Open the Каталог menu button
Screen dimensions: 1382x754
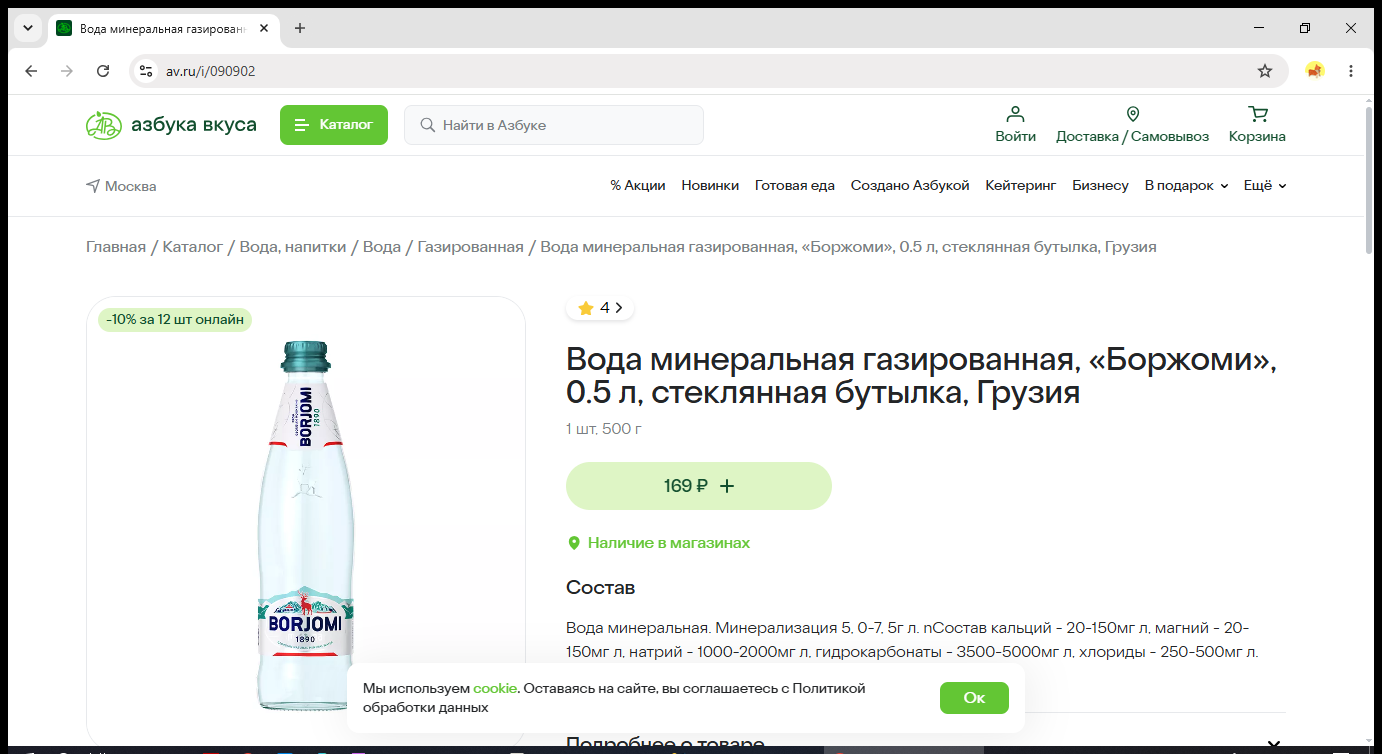pyautogui.click(x=333, y=125)
